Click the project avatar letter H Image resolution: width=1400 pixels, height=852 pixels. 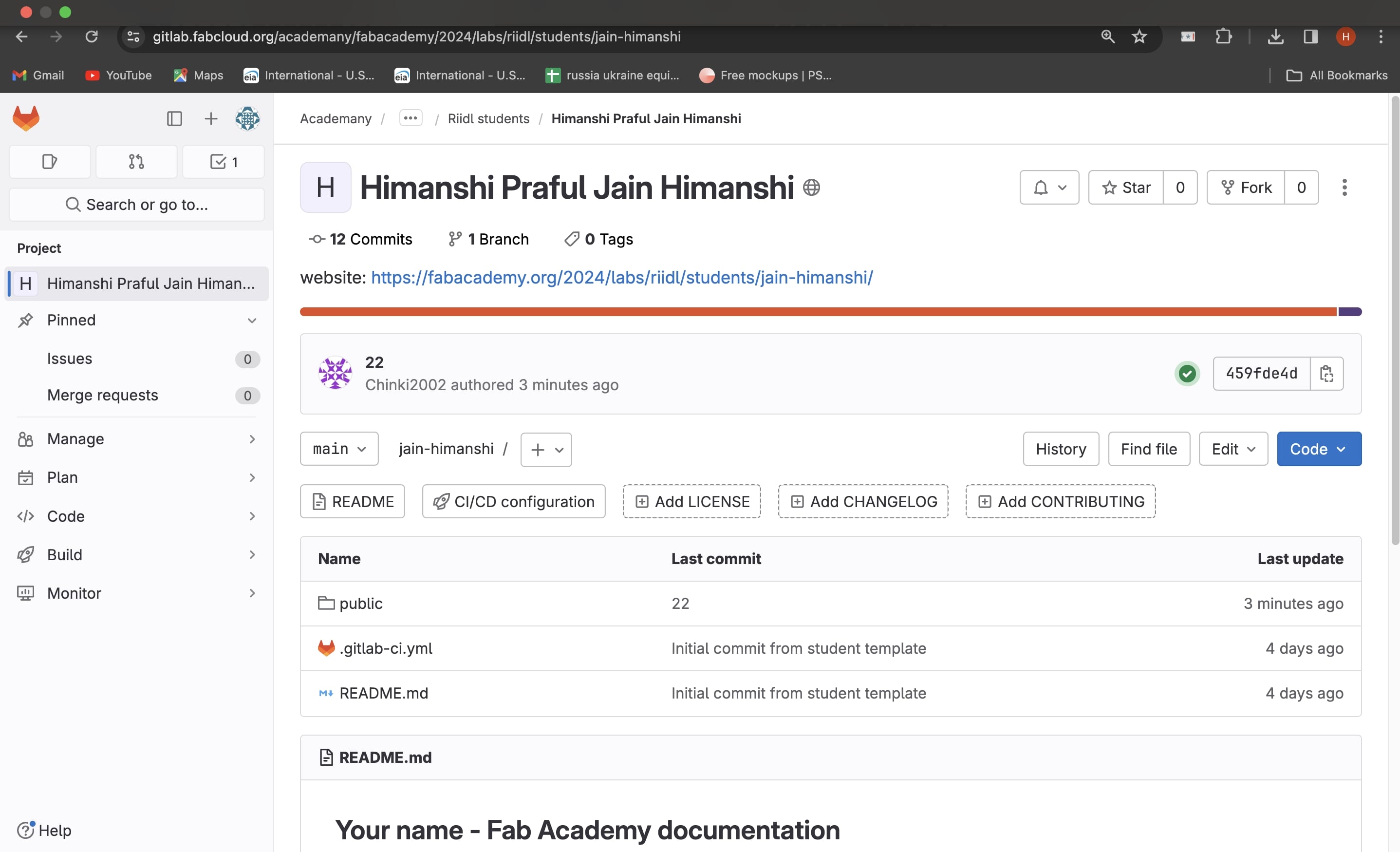(x=326, y=187)
